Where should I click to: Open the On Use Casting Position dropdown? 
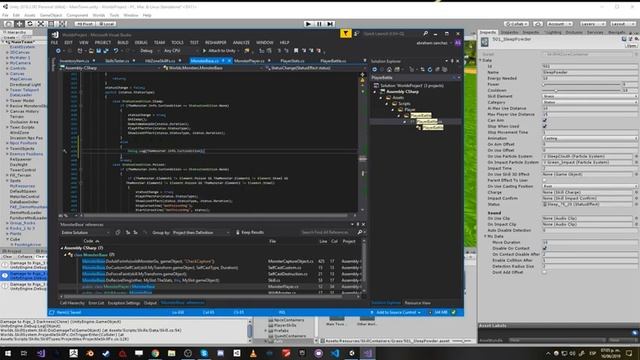[590, 186]
